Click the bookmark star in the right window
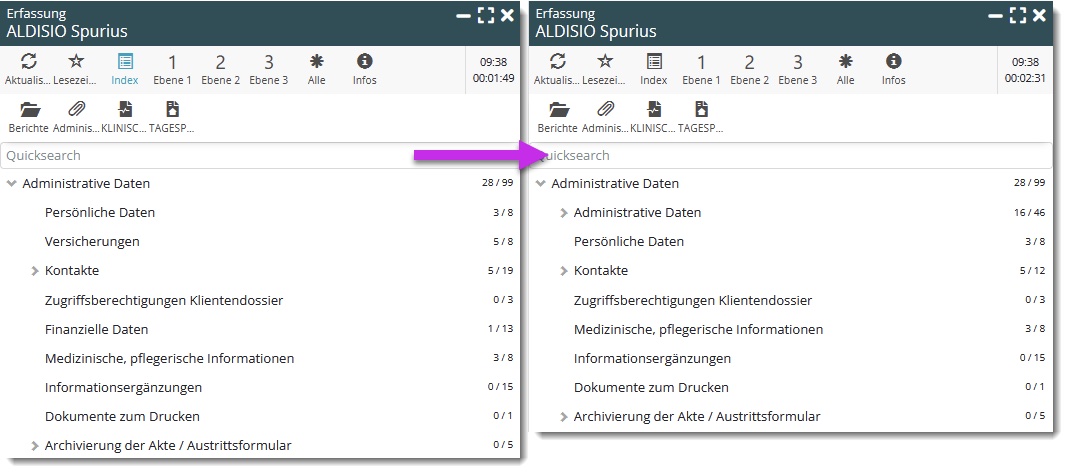Screen dimensions: 1068x473 (x=605, y=62)
